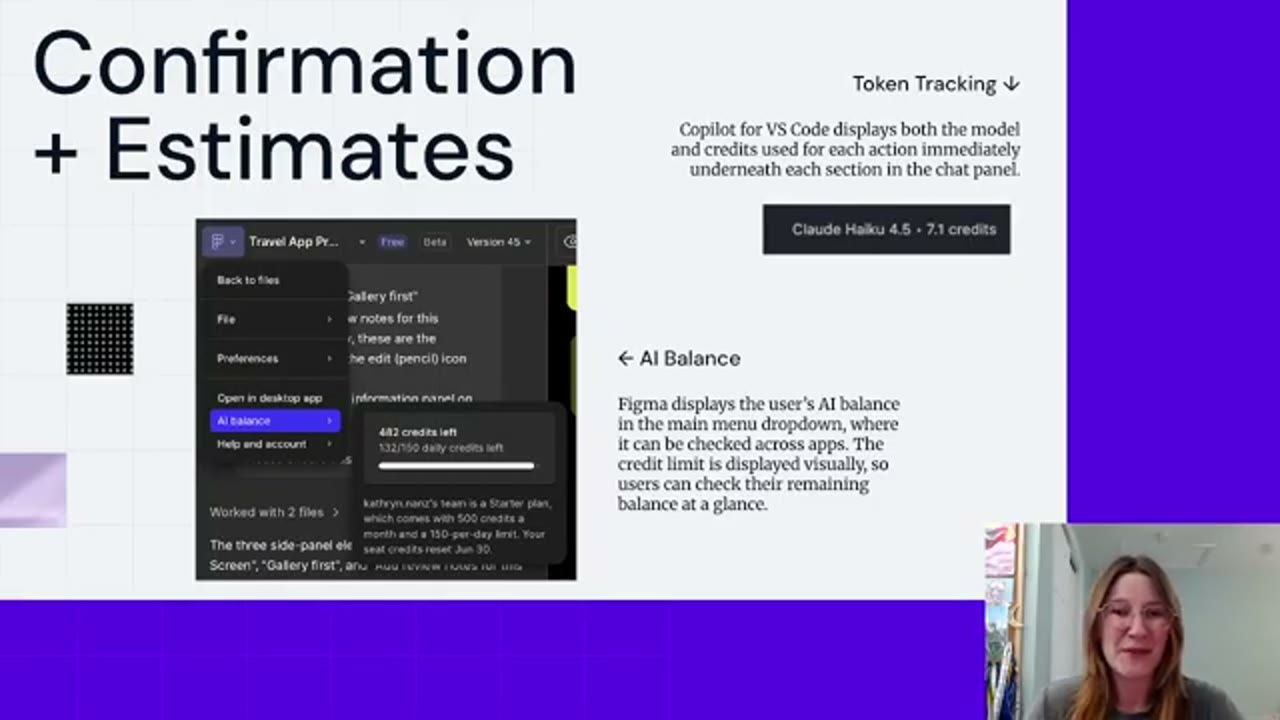Open the Preferences submenu

click(274, 358)
